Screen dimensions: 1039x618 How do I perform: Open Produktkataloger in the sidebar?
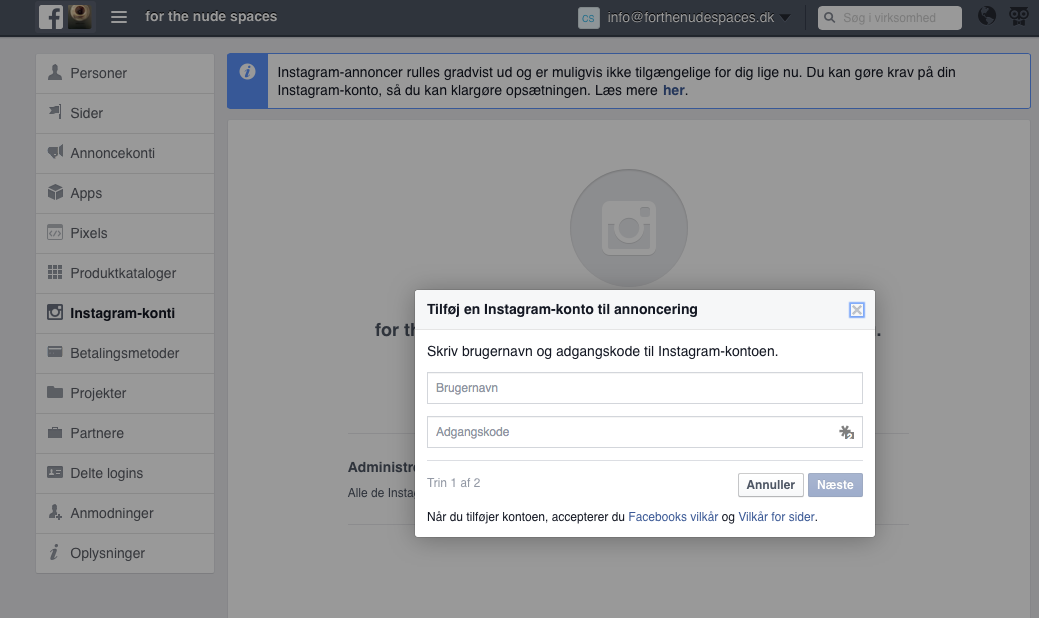125,274
